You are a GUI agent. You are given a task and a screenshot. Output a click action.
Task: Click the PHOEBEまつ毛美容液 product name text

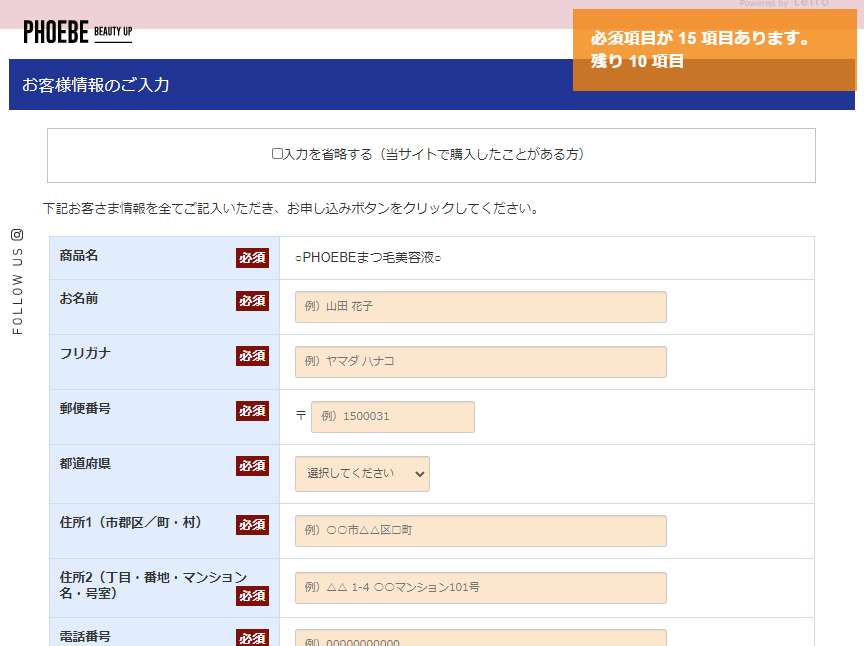[368, 257]
